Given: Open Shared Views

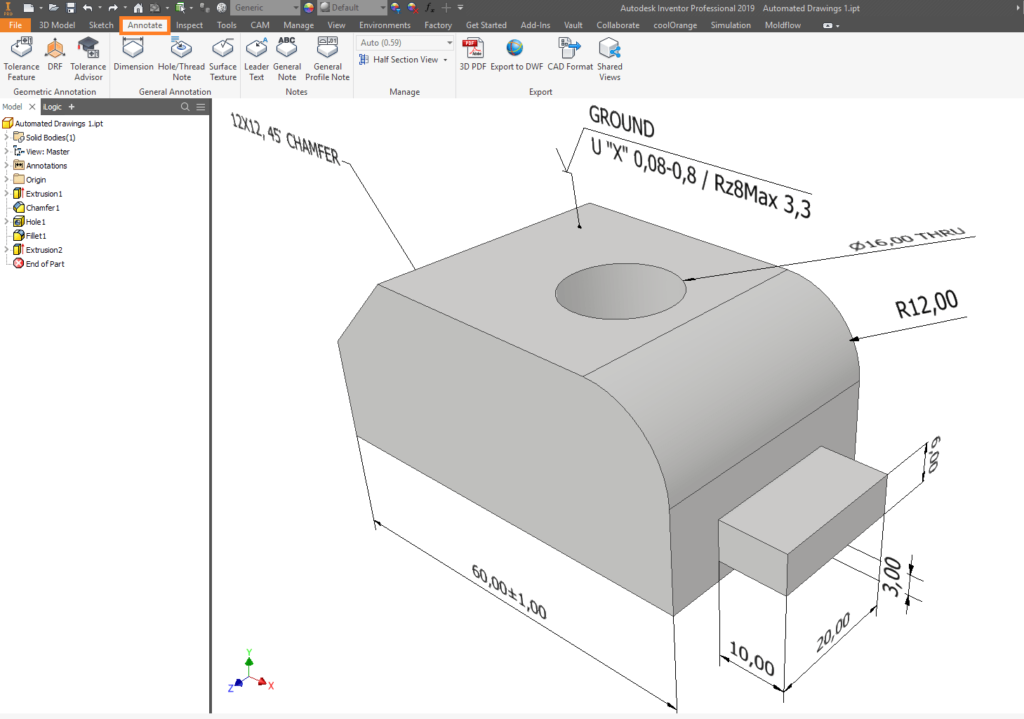Looking at the screenshot, I should (609, 59).
